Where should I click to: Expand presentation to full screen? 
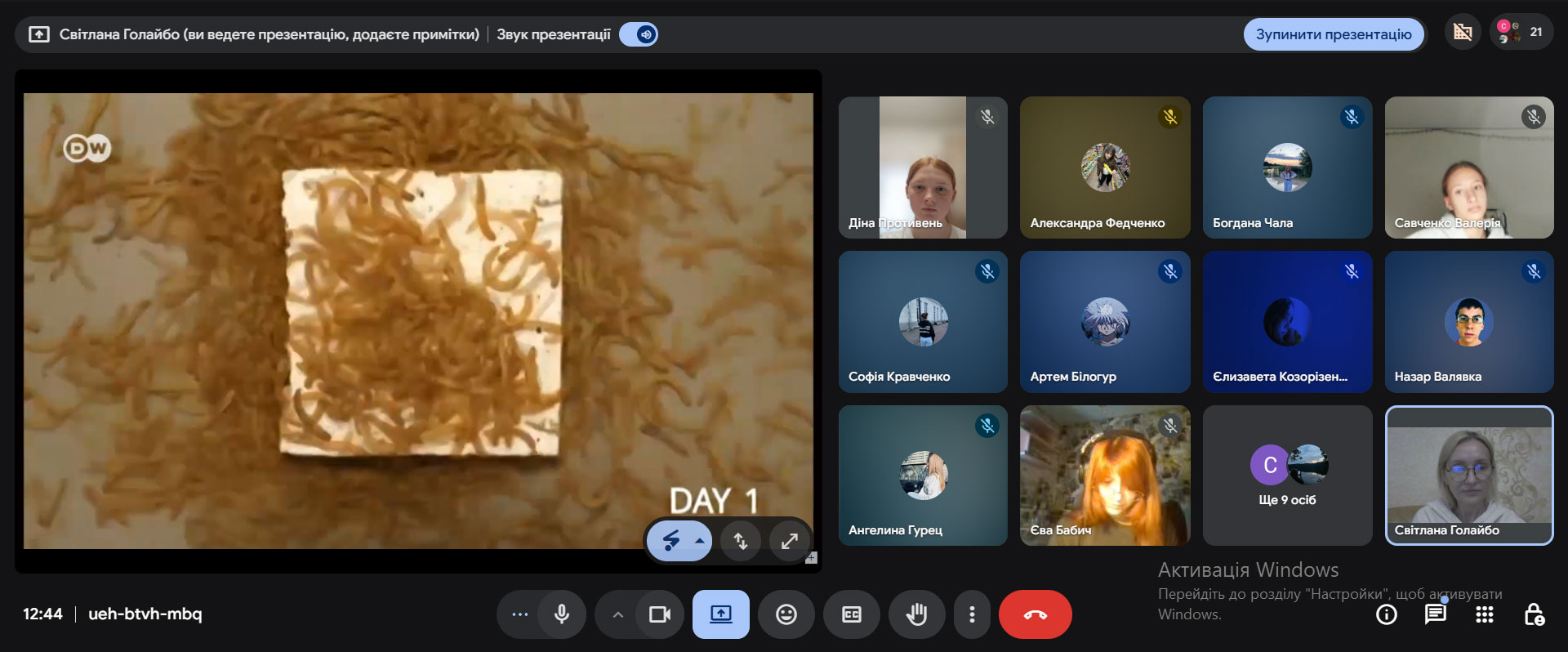click(789, 541)
